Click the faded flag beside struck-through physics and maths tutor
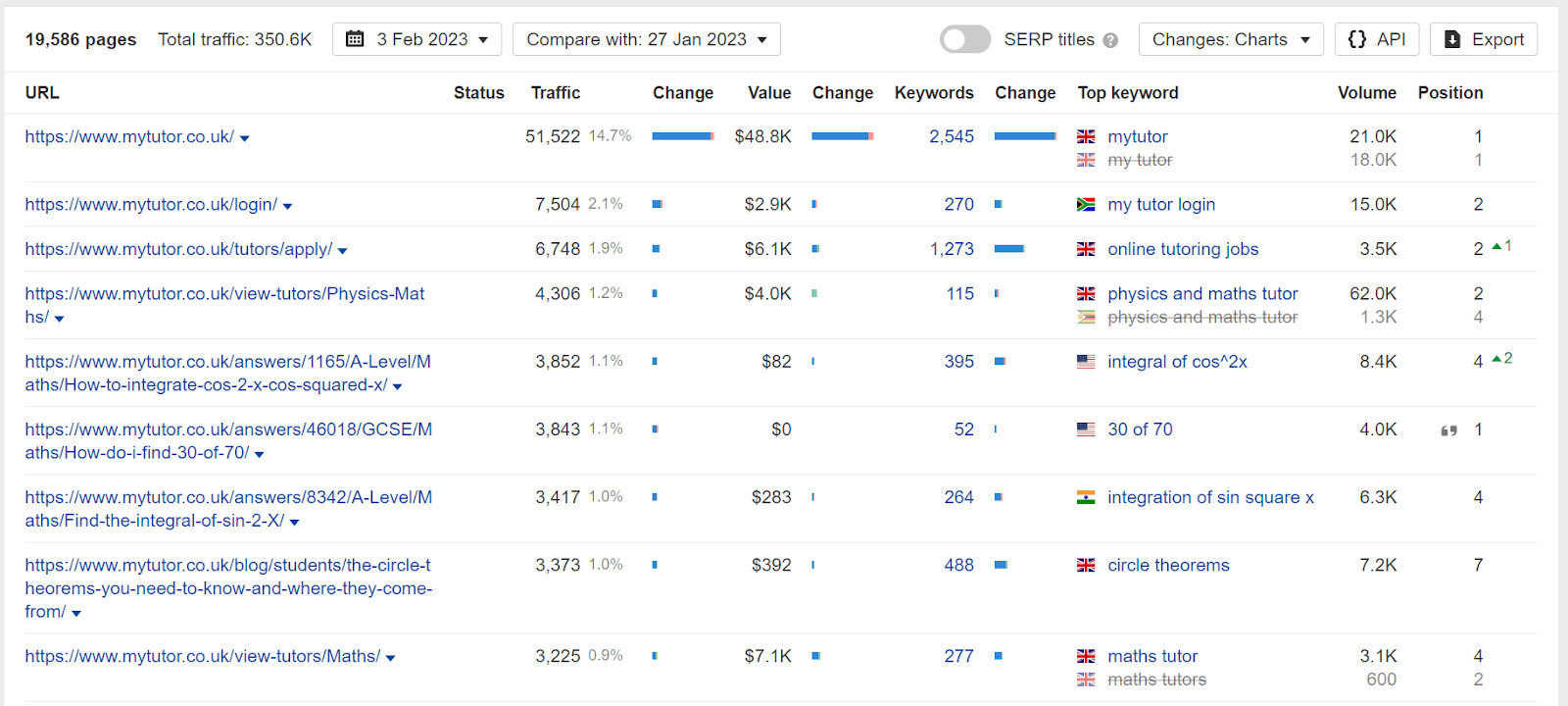Screen dimensions: 1568x706 pyautogui.click(x=1086, y=317)
